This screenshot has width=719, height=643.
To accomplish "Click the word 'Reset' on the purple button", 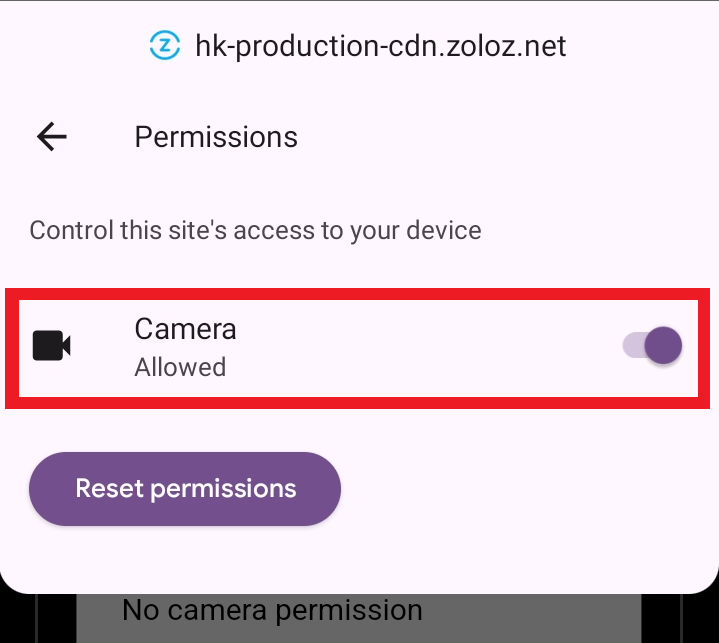I will coord(110,489).
